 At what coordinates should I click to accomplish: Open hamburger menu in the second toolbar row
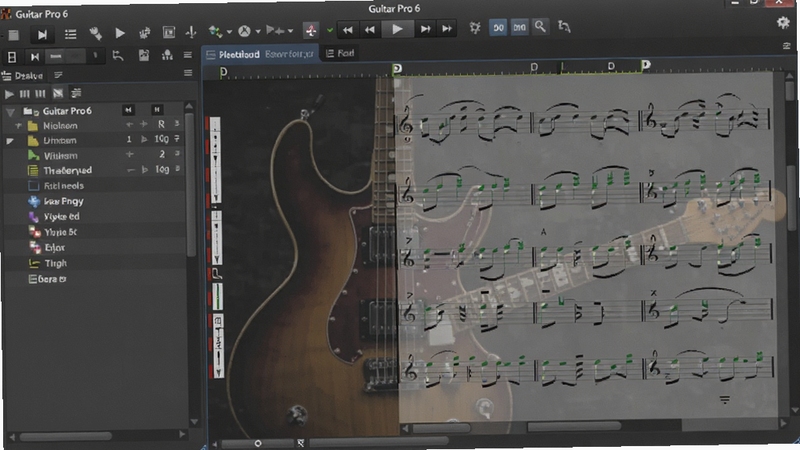188,55
